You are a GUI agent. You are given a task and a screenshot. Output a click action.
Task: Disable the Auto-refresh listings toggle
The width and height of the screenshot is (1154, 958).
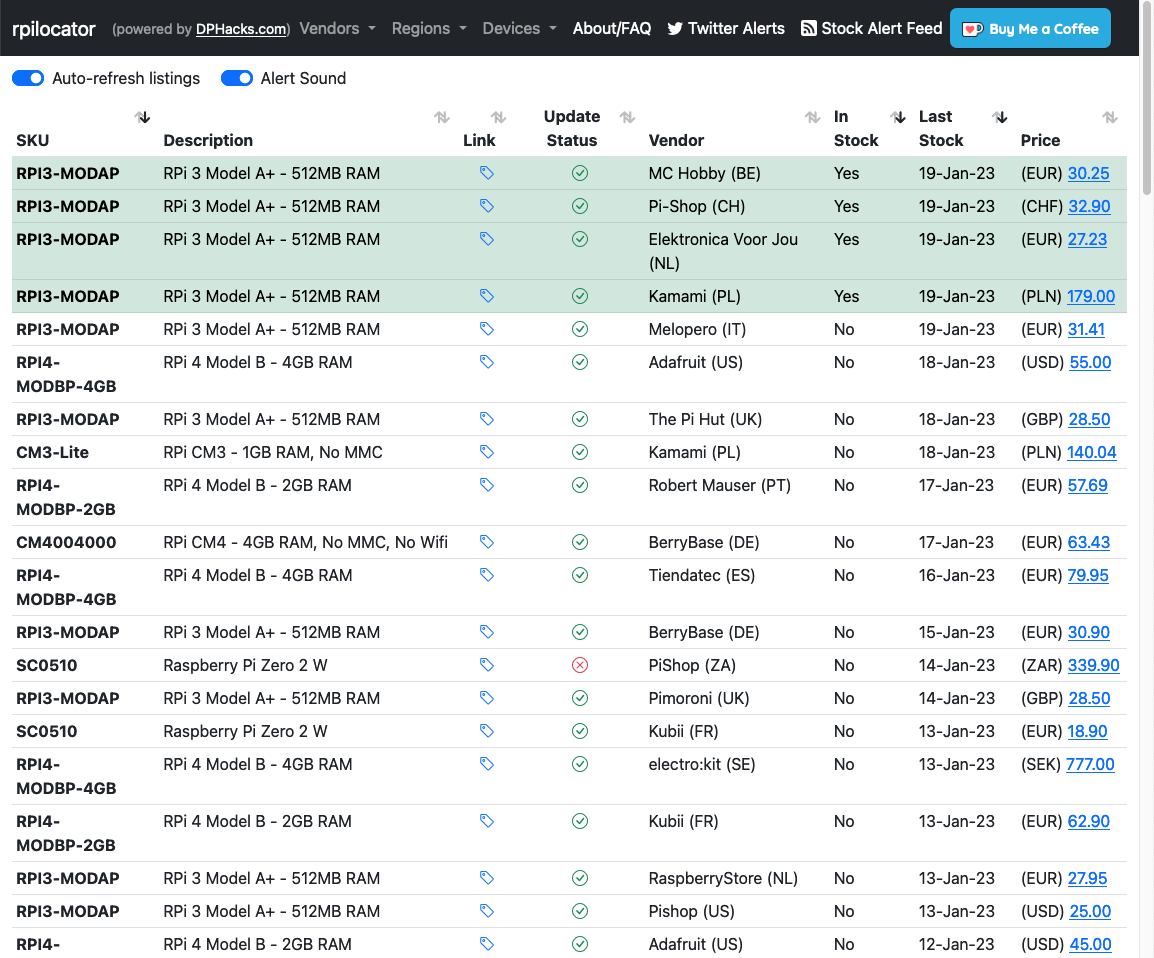tap(28, 78)
